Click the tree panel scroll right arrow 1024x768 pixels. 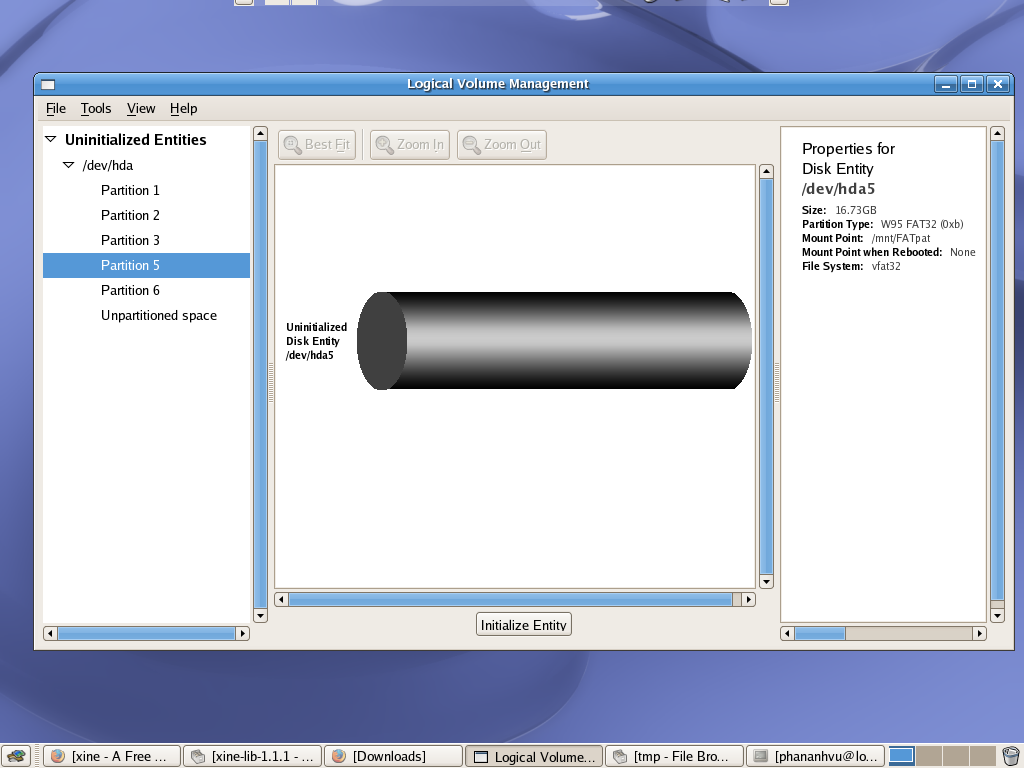coord(242,633)
